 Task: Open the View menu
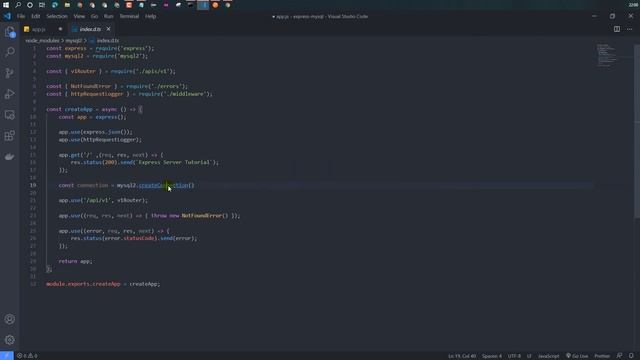79,16
